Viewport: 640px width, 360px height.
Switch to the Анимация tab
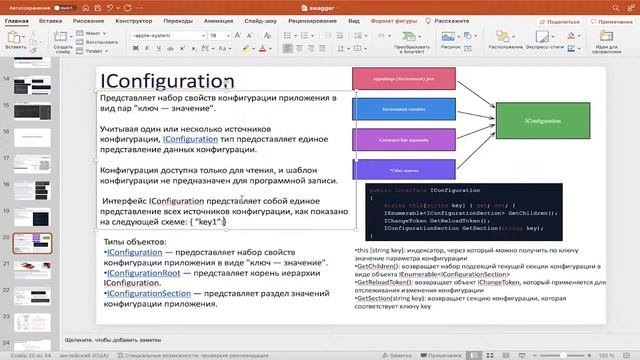click(x=218, y=21)
